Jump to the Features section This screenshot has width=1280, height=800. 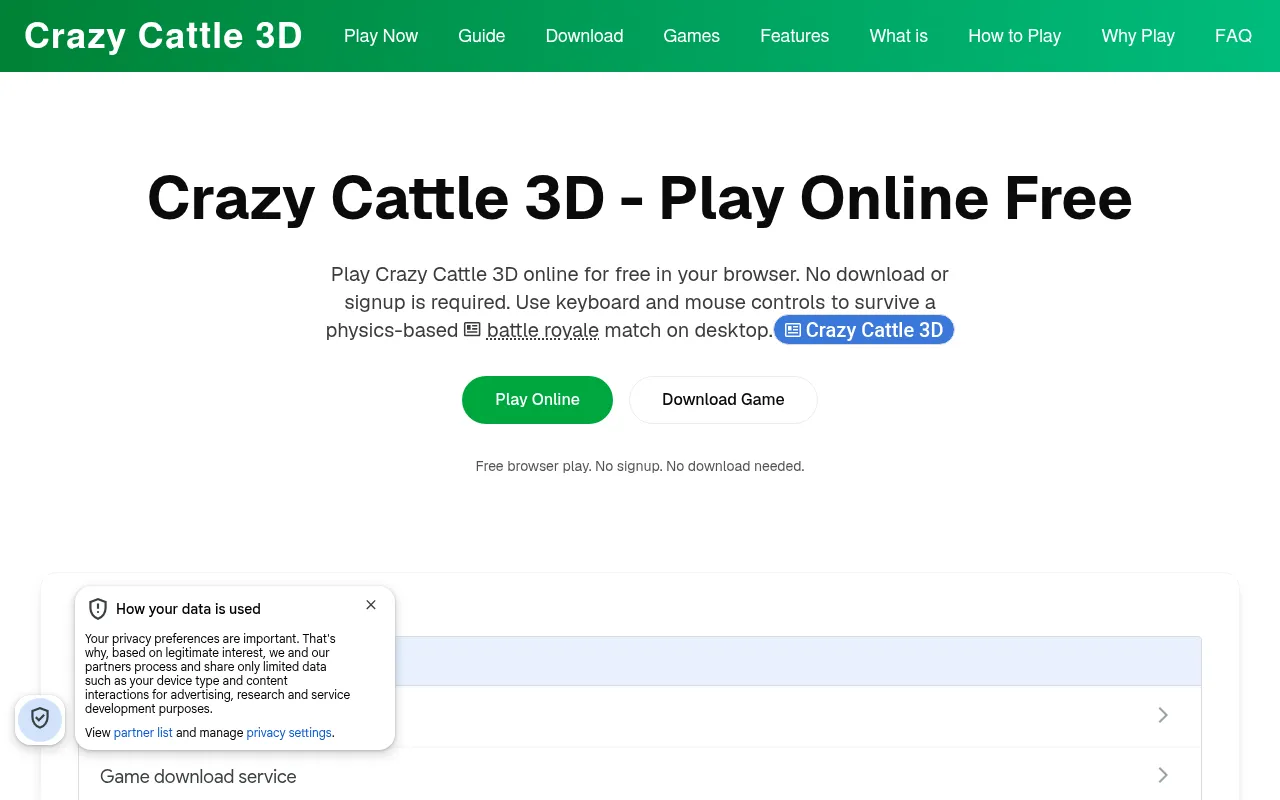point(794,36)
